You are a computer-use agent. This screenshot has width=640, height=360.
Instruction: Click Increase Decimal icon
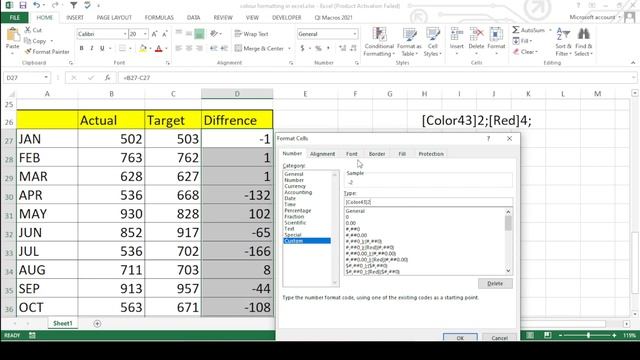click(x=342, y=48)
